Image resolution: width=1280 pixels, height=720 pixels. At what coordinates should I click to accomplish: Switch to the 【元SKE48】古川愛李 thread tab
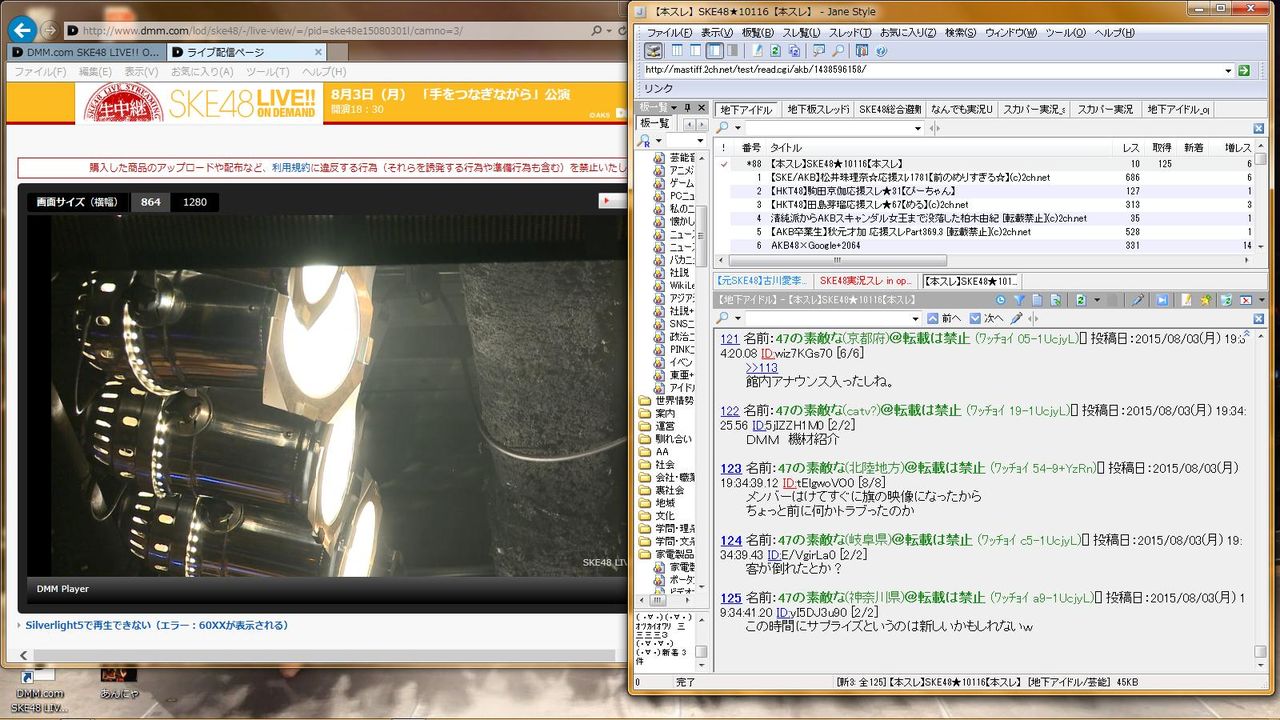(x=763, y=281)
